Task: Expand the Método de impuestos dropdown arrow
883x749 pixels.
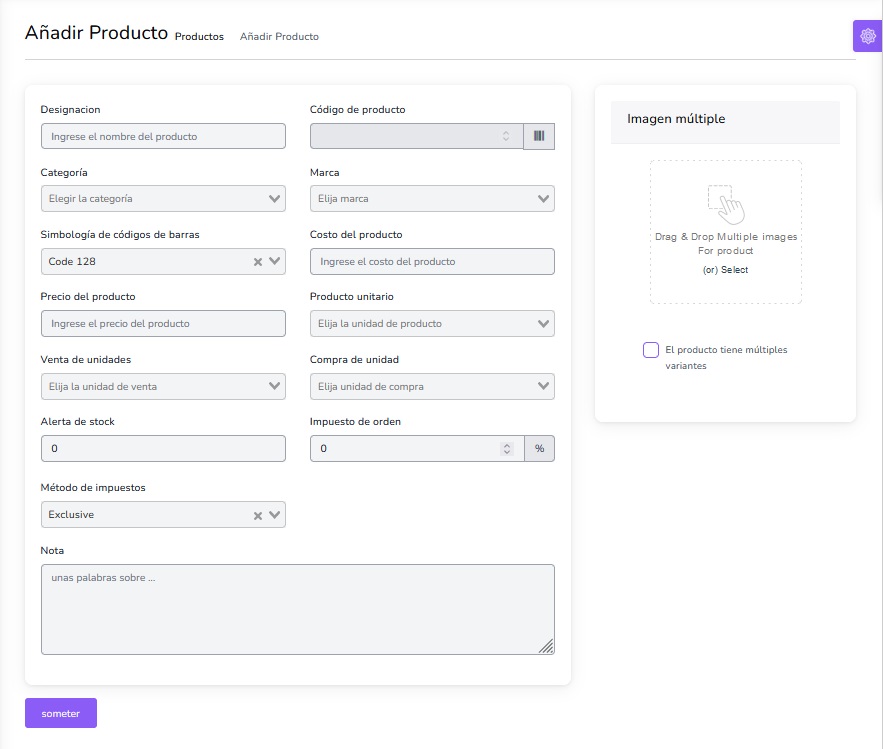Action: click(x=274, y=515)
